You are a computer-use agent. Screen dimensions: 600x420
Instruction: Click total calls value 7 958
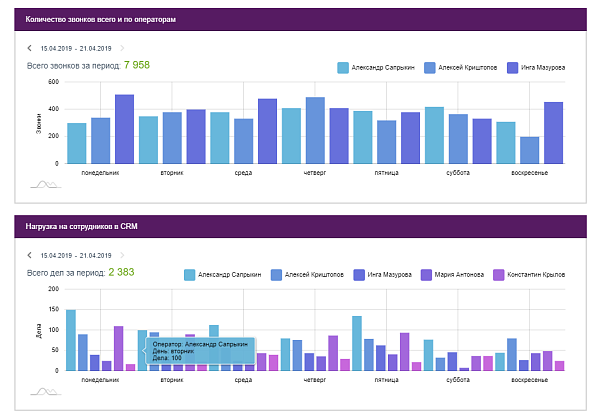(137, 65)
